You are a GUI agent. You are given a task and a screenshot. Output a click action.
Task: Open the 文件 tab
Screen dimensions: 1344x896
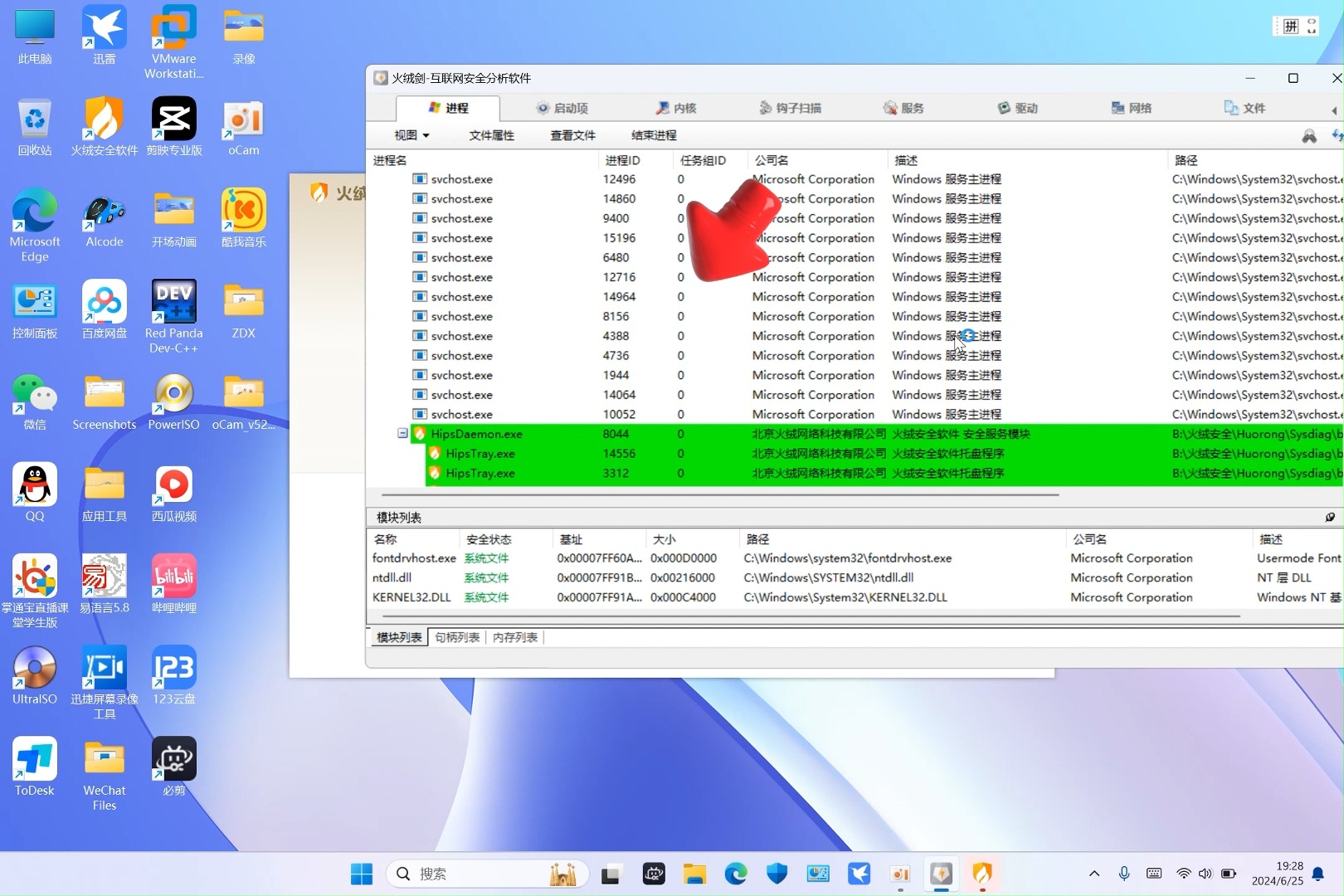1245,108
